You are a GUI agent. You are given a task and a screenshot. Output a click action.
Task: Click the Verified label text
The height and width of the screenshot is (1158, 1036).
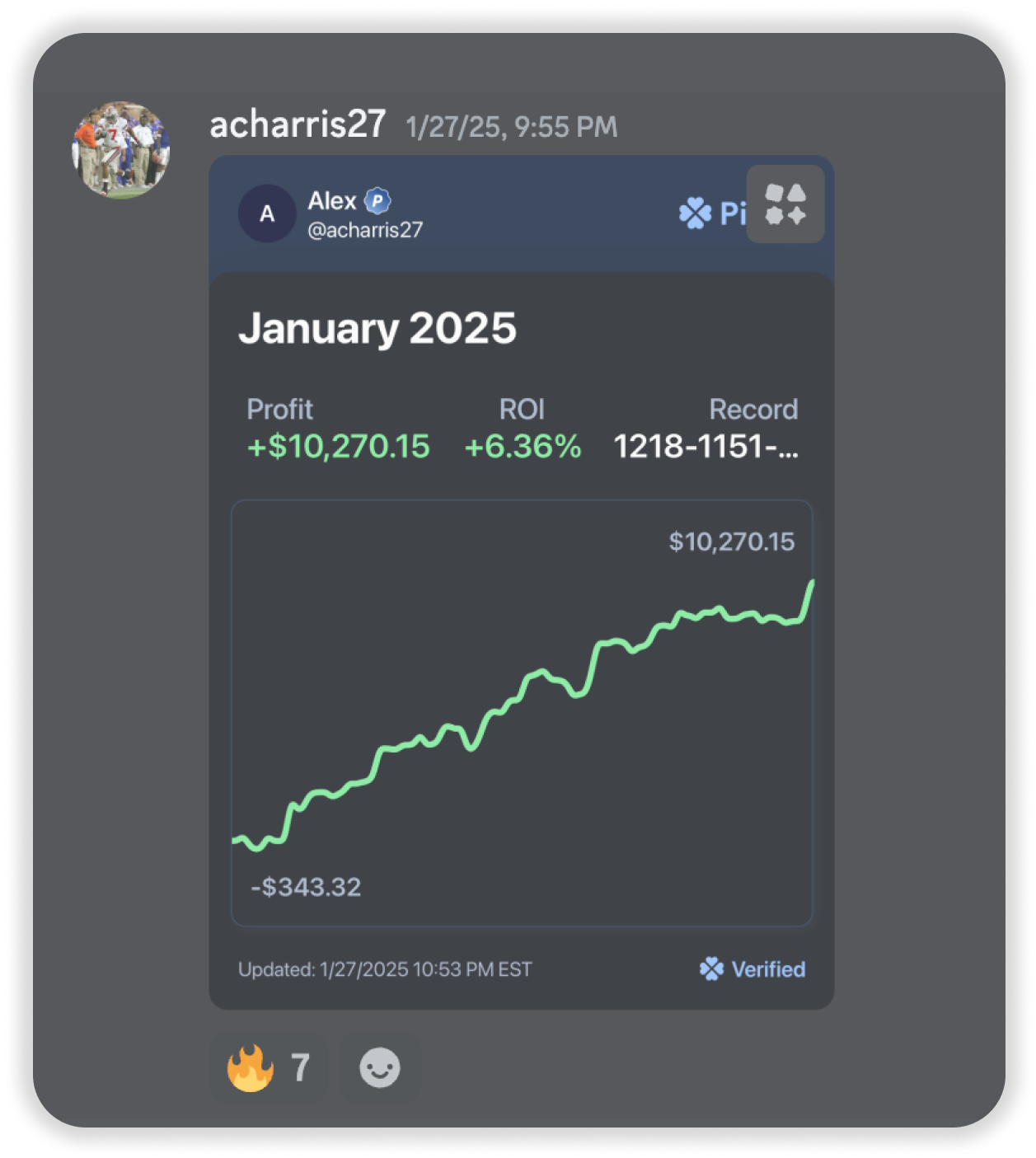point(768,969)
